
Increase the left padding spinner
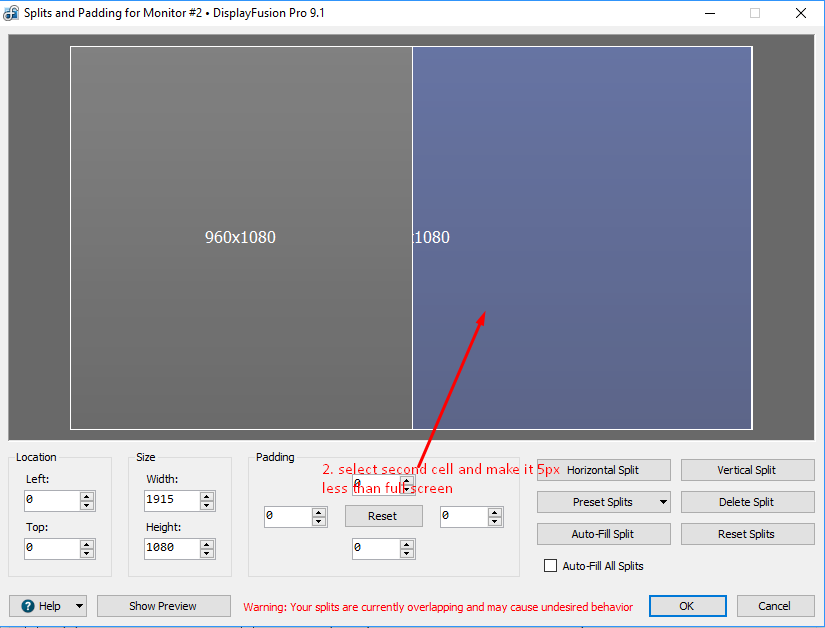click(319, 512)
